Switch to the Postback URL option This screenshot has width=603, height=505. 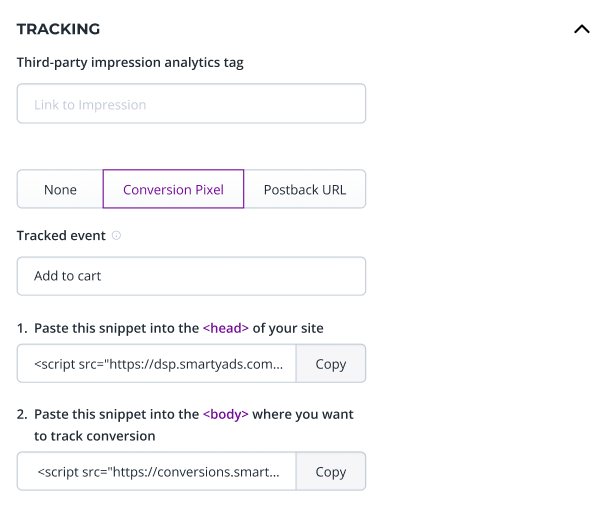(x=305, y=189)
